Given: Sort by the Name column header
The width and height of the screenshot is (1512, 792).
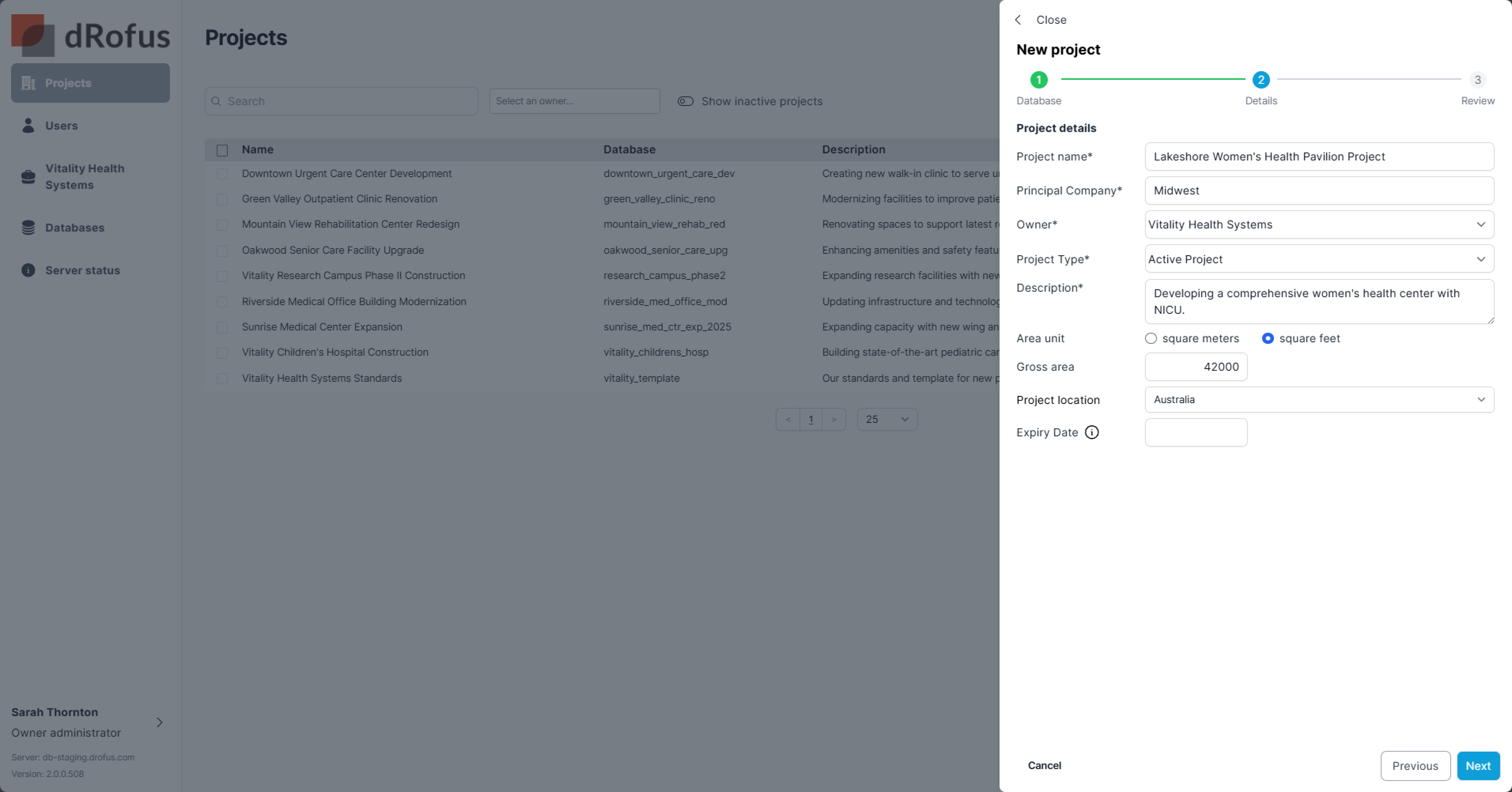Looking at the screenshot, I should tap(258, 150).
